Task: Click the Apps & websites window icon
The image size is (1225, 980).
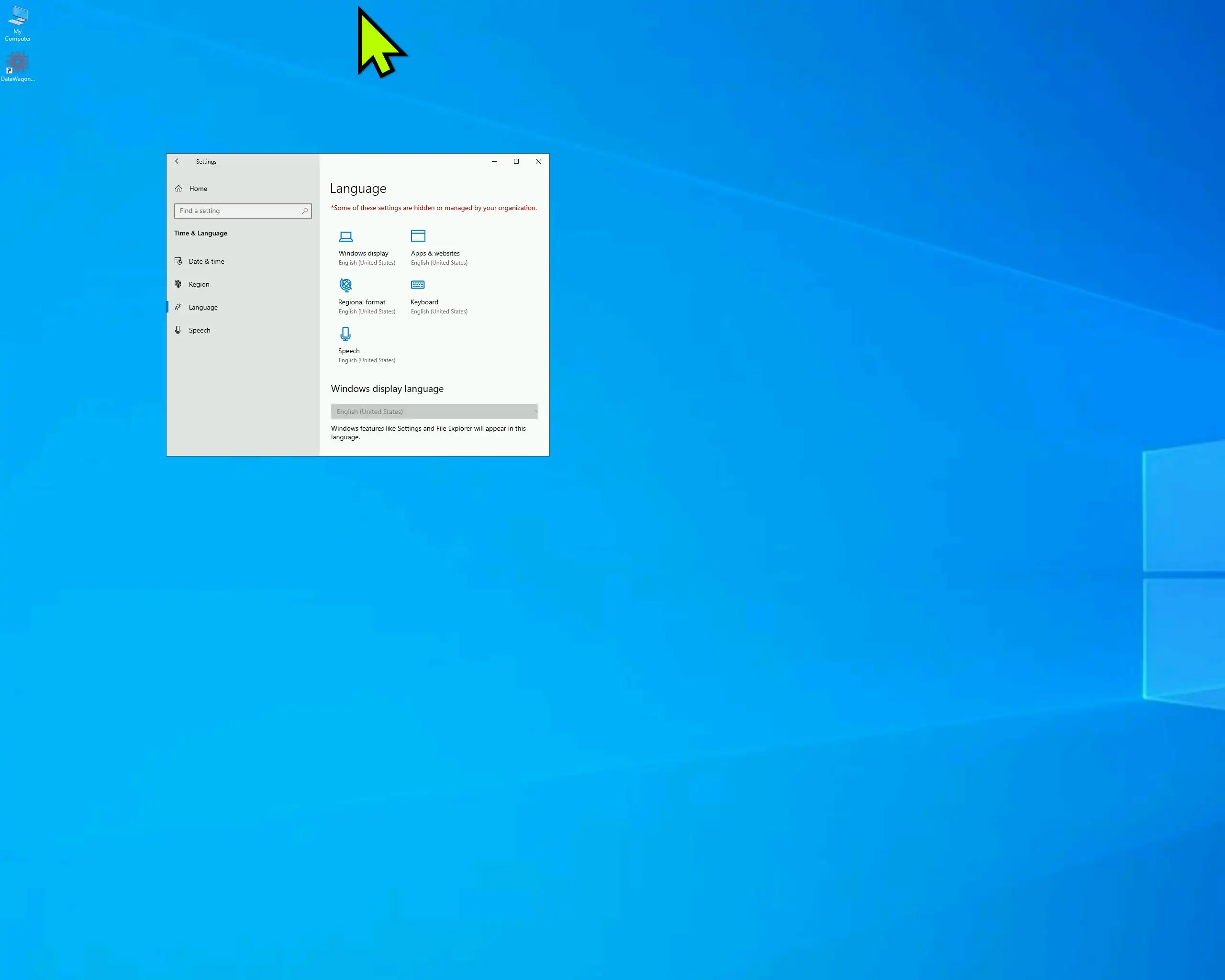Action: click(x=418, y=236)
